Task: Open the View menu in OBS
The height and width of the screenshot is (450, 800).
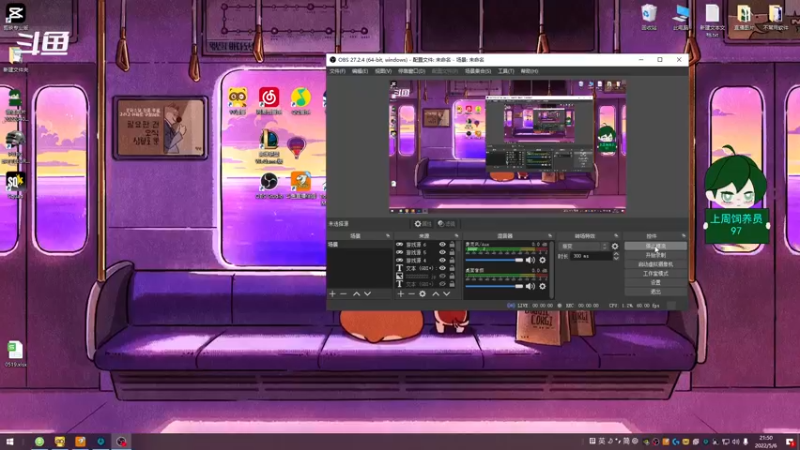Action: pos(383,71)
